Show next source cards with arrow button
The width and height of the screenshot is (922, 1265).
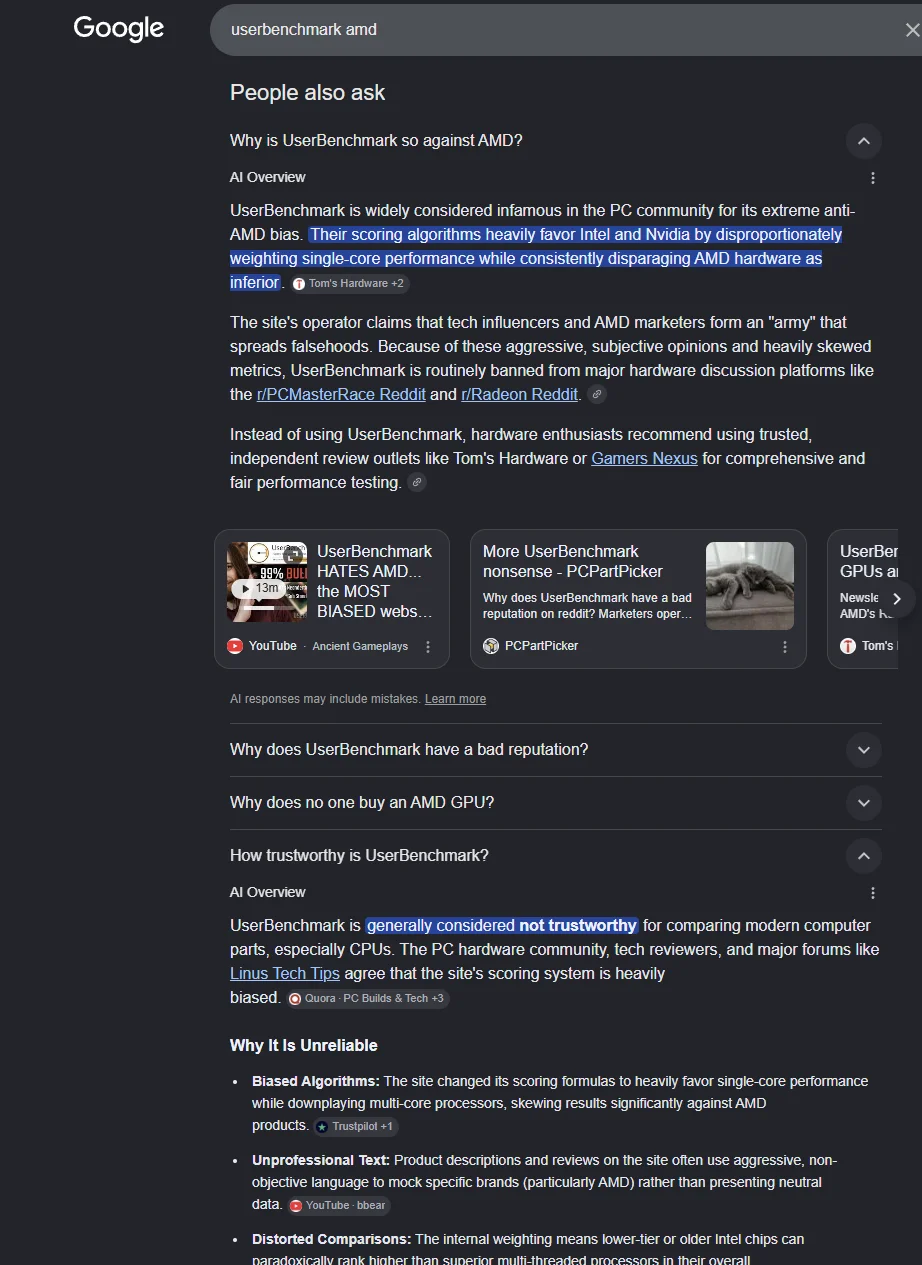(x=897, y=599)
